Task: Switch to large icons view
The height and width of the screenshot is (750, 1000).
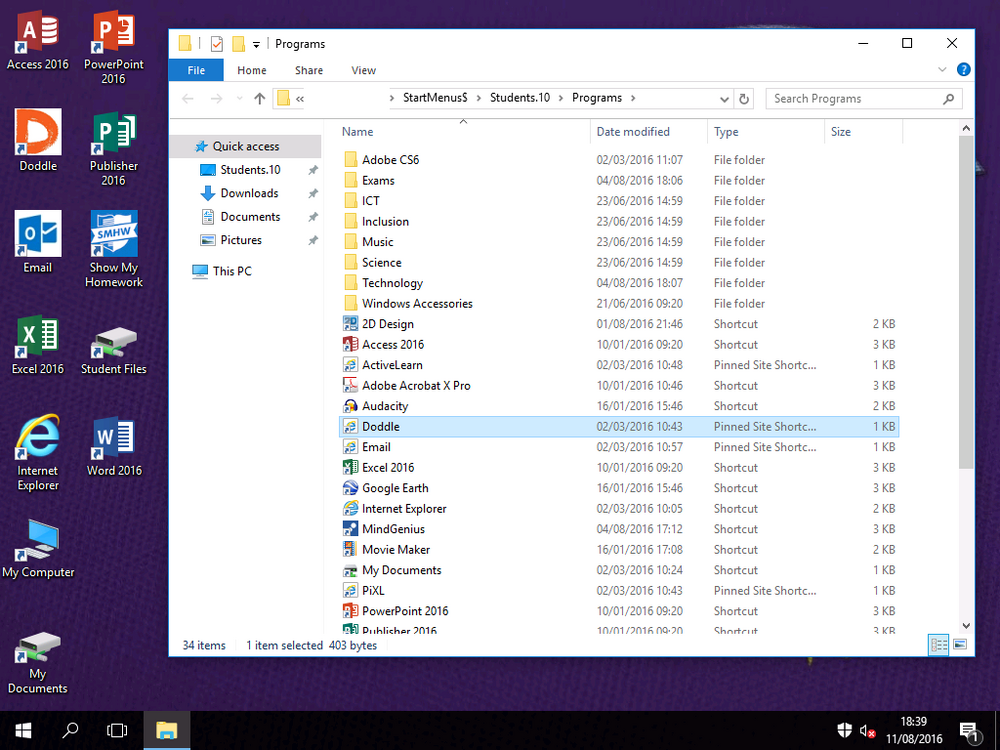Action: (960, 644)
